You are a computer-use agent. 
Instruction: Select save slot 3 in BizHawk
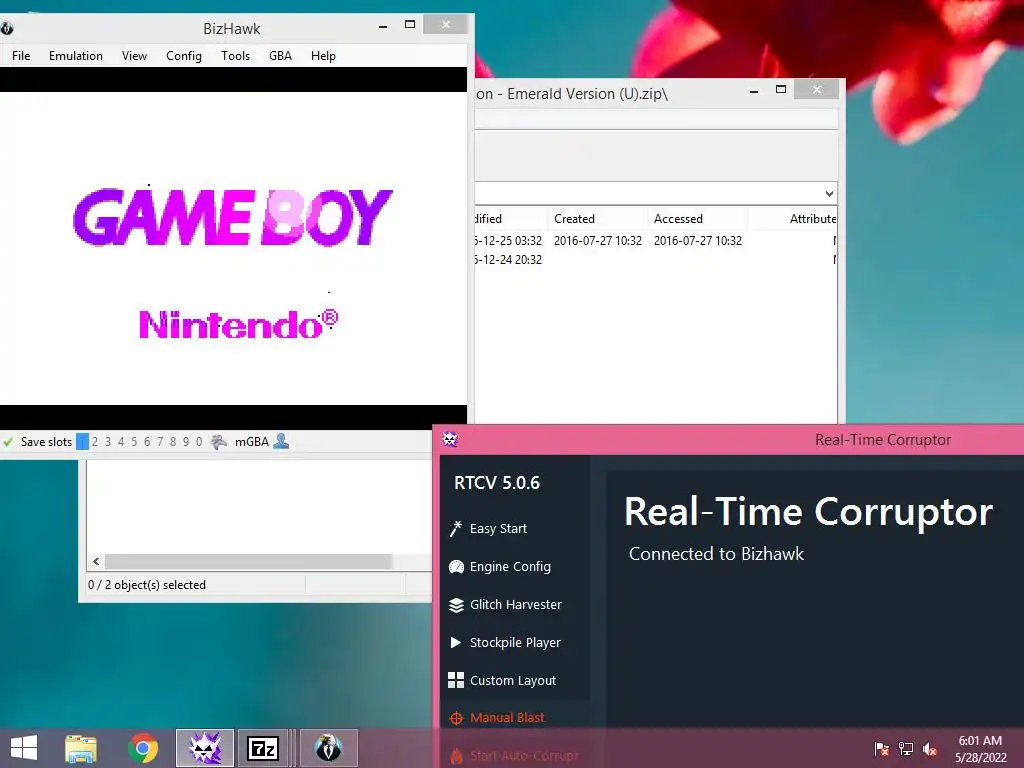[x=108, y=441]
